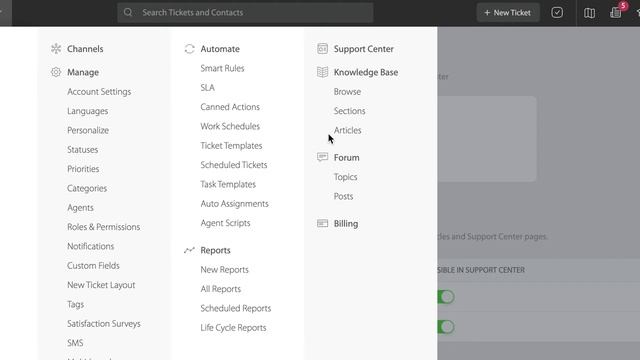This screenshot has height=360, width=640.
Task: Open the notifications icon with badge 5
Action: click(x=616, y=12)
